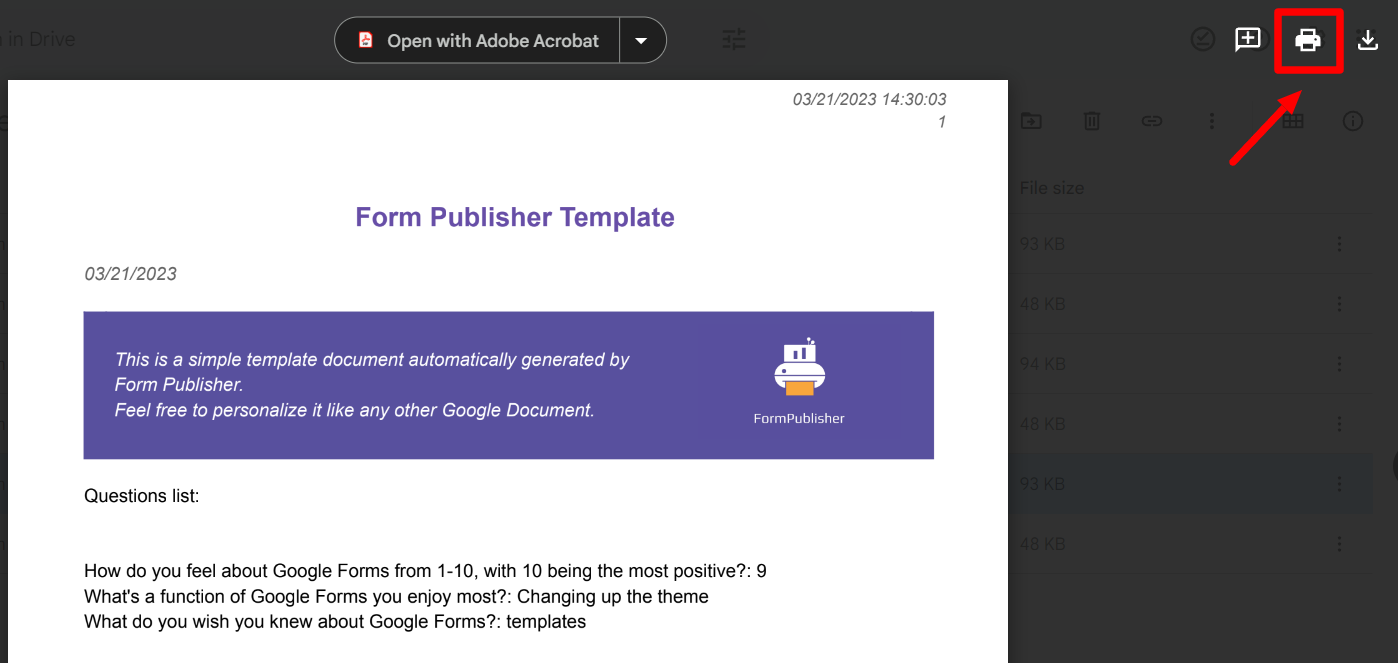The height and width of the screenshot is (663, 1398).
Task: Click the line ending with Changing up the theme
Action: coord(396,597)
